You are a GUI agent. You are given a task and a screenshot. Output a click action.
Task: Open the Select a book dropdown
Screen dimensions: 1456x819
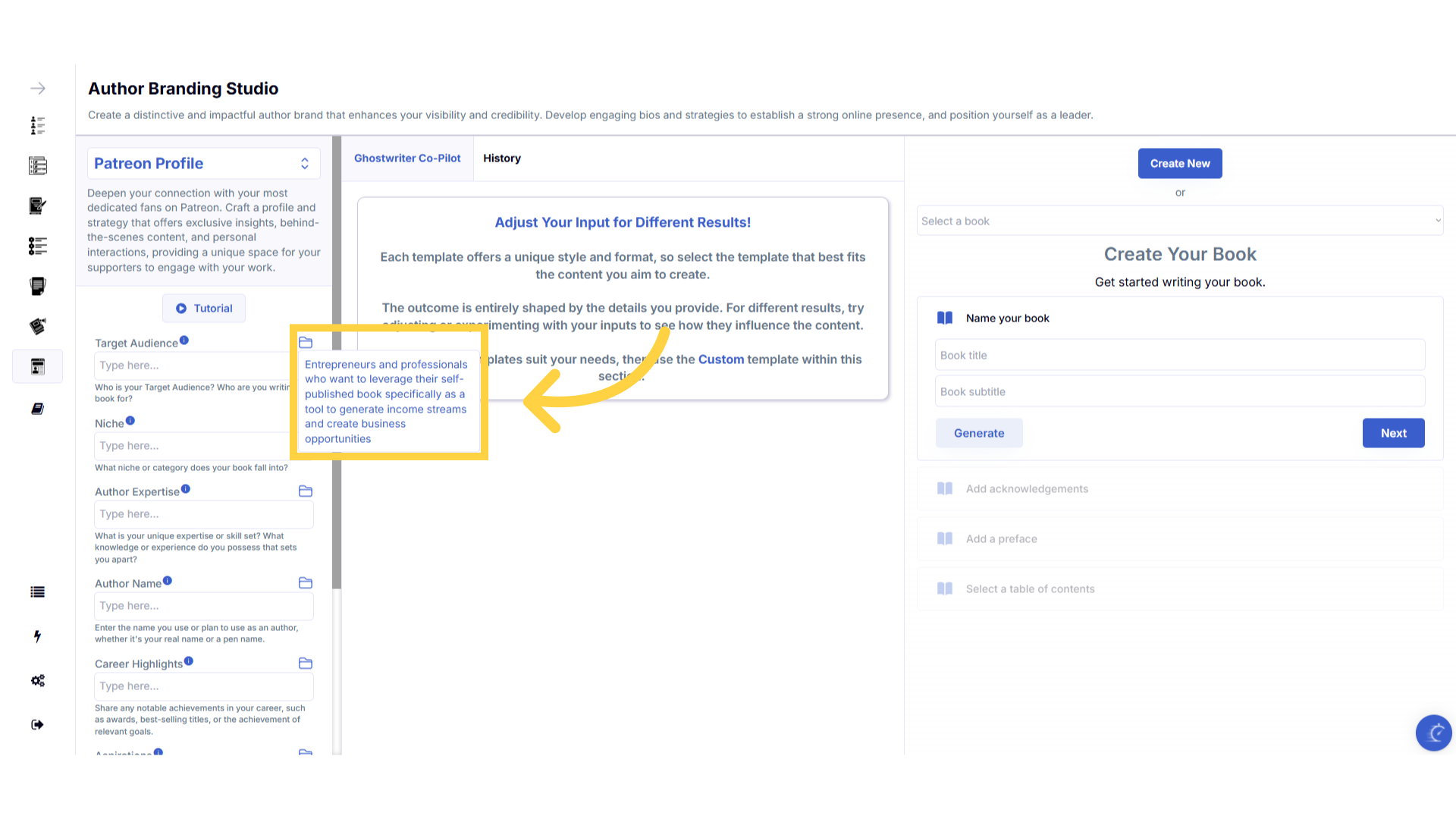1179,221
